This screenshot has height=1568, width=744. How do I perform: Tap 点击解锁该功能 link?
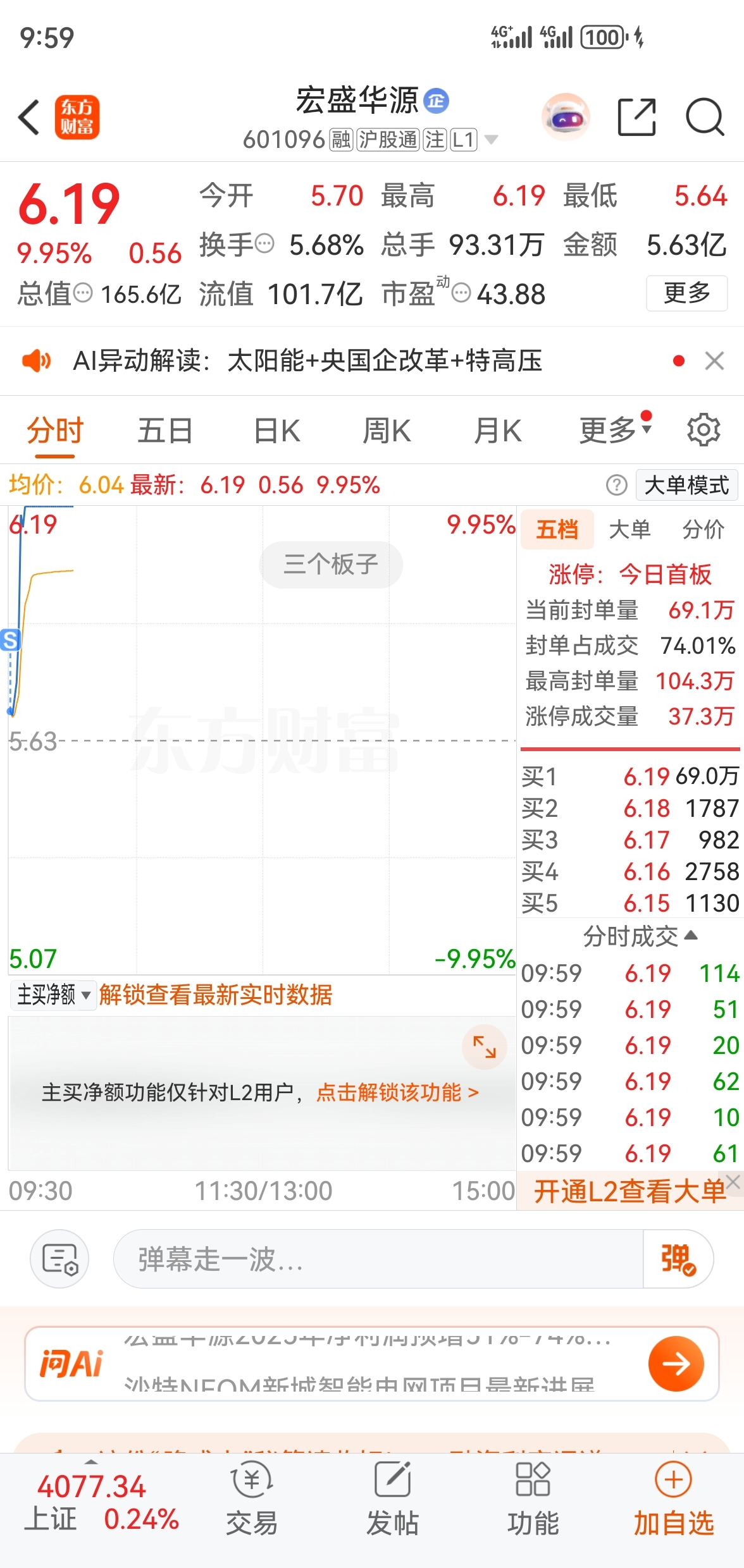click(397, 1092)
